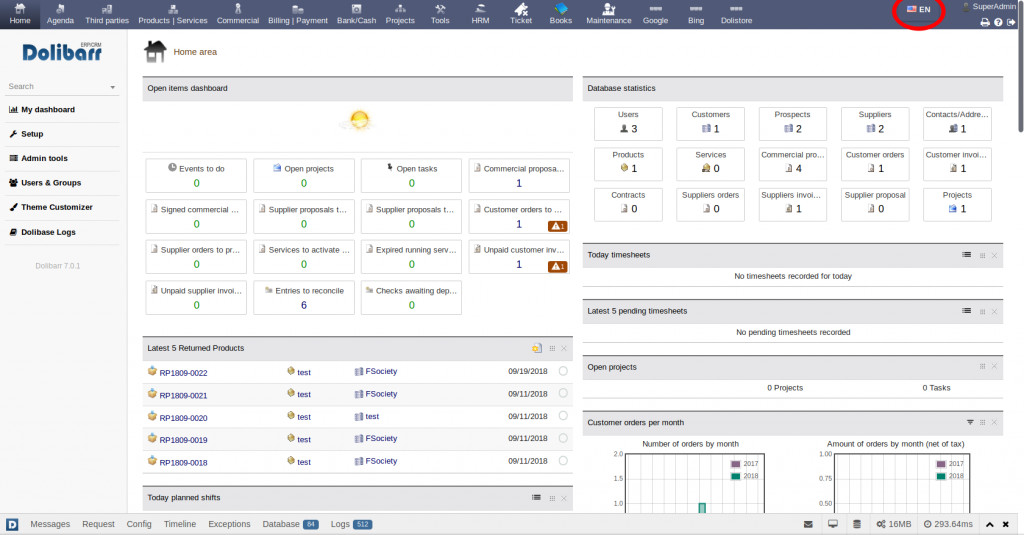Toggle status circle on RP1809-0020 row
1024x535 pixels.
pos(563,416)
